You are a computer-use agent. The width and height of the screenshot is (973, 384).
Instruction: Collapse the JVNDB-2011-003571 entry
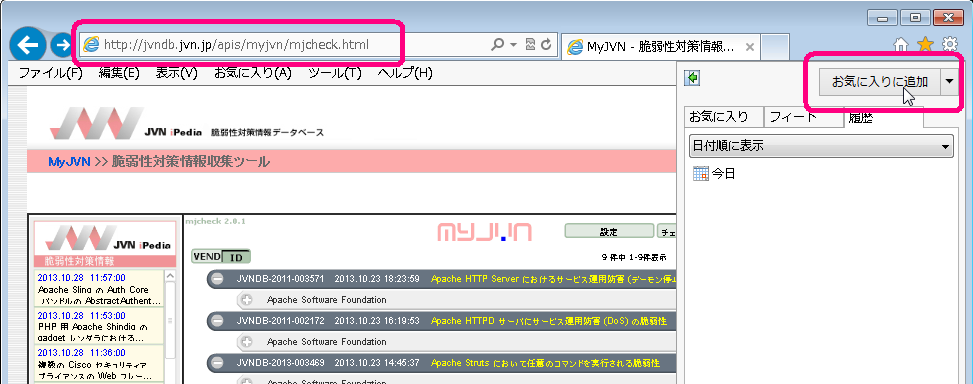tap(217, 279)
